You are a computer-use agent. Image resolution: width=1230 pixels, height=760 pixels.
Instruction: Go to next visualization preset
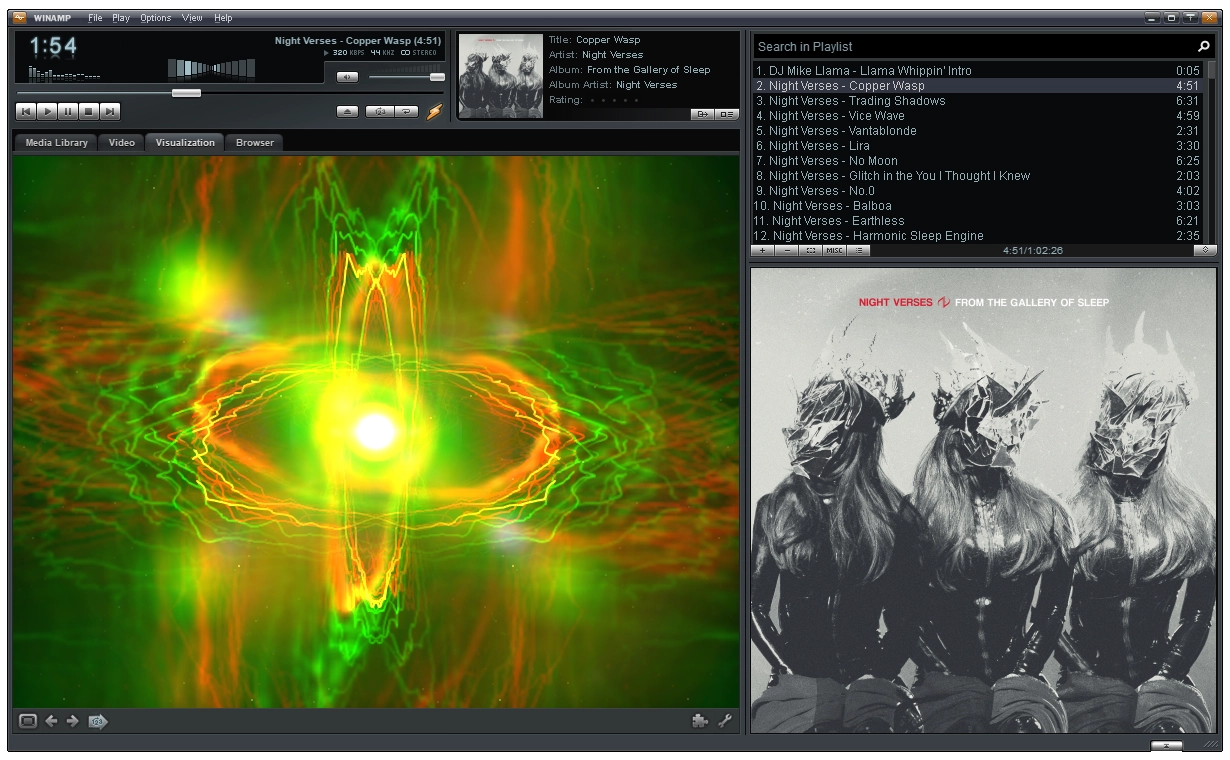click(x=72, y=721)
